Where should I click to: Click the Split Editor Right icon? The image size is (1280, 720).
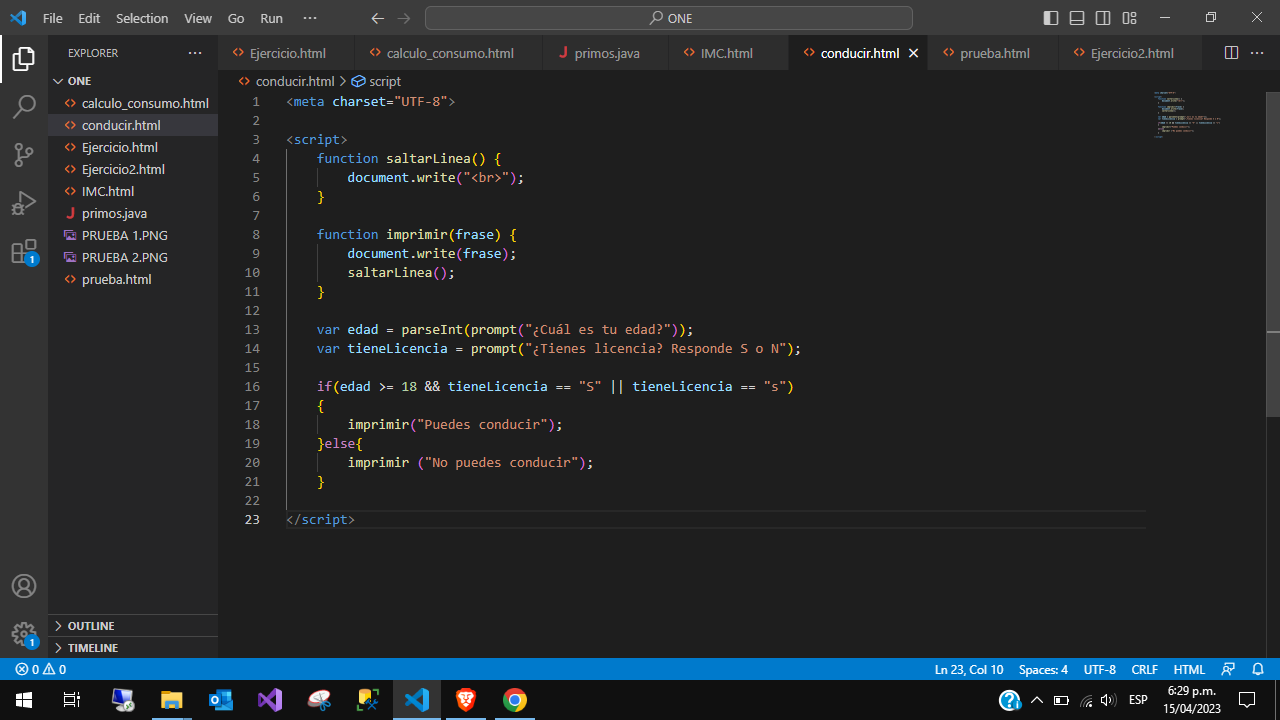point(1231,53)
